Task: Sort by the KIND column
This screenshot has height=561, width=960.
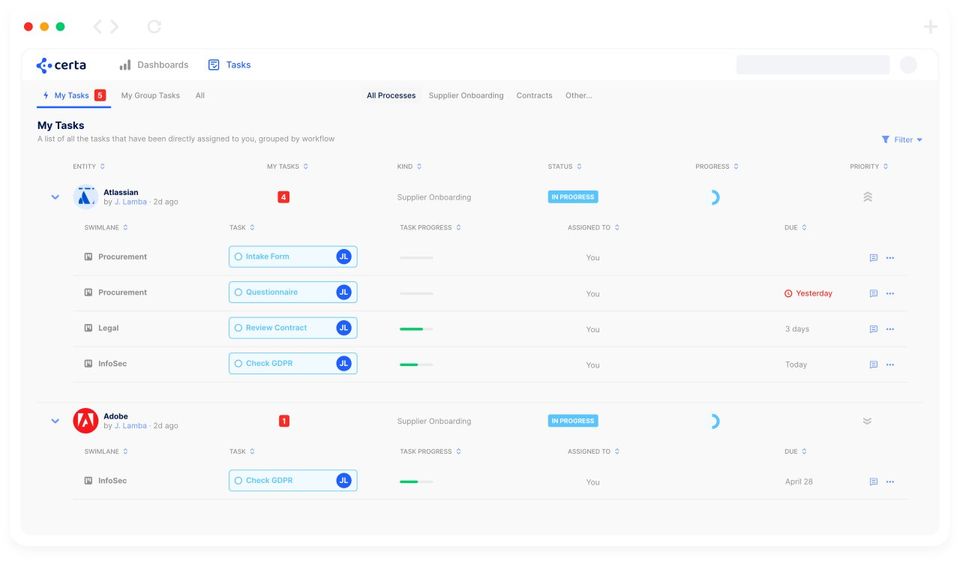Action: click(409, 167)
